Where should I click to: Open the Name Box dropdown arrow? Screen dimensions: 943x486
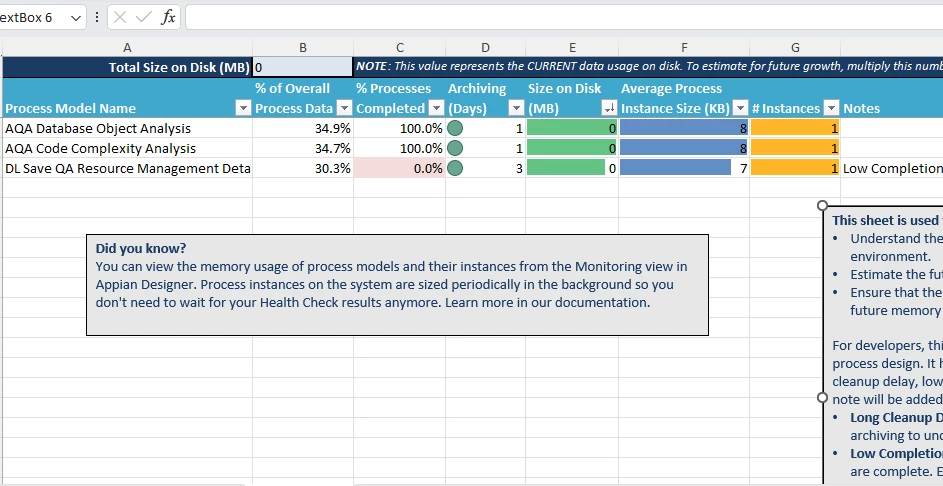pyautogui.click(x=76, y=18)
